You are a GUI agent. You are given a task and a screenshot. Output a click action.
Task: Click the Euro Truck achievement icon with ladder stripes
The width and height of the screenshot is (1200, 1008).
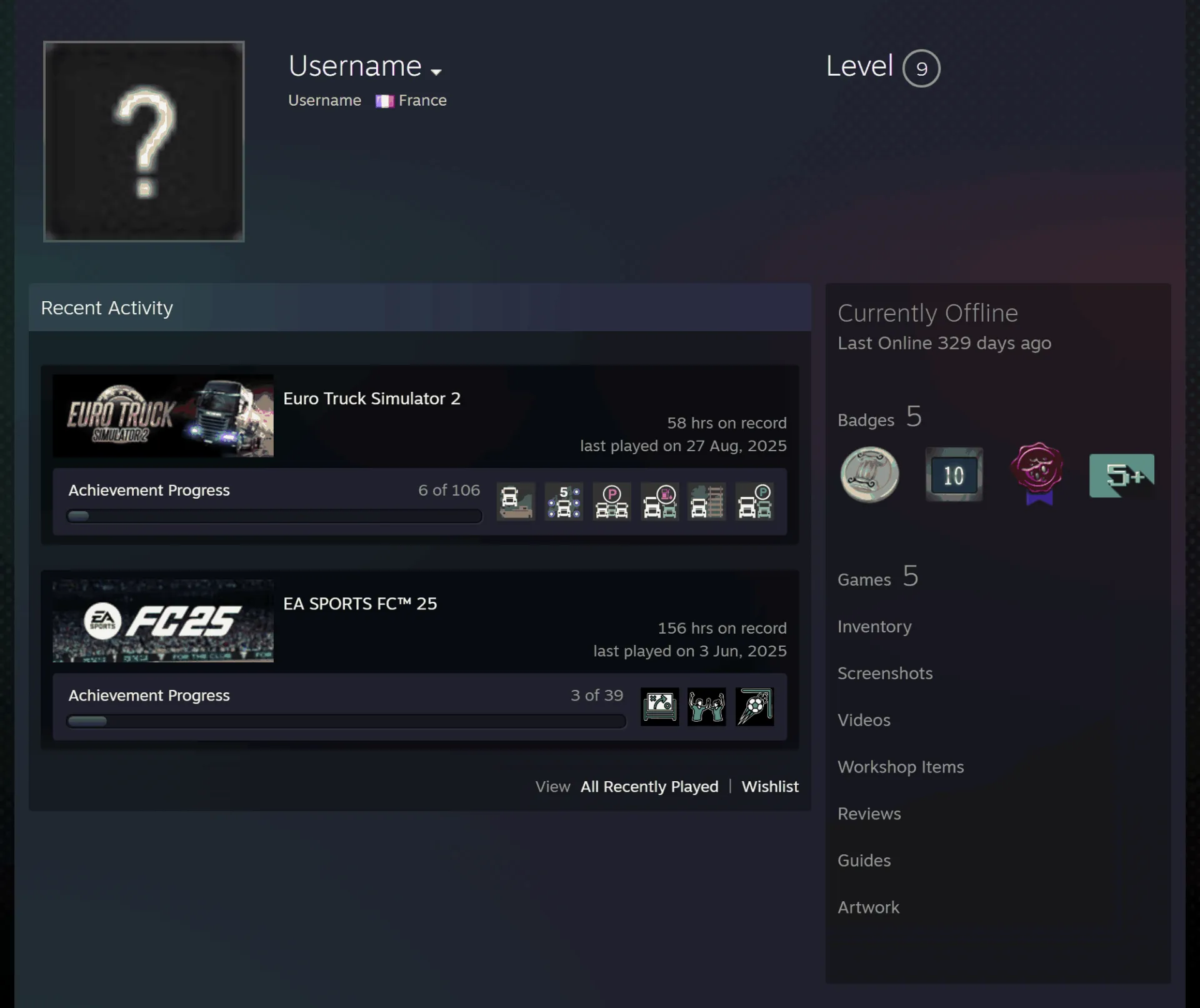pyautogui.click(x=707, y=501)
